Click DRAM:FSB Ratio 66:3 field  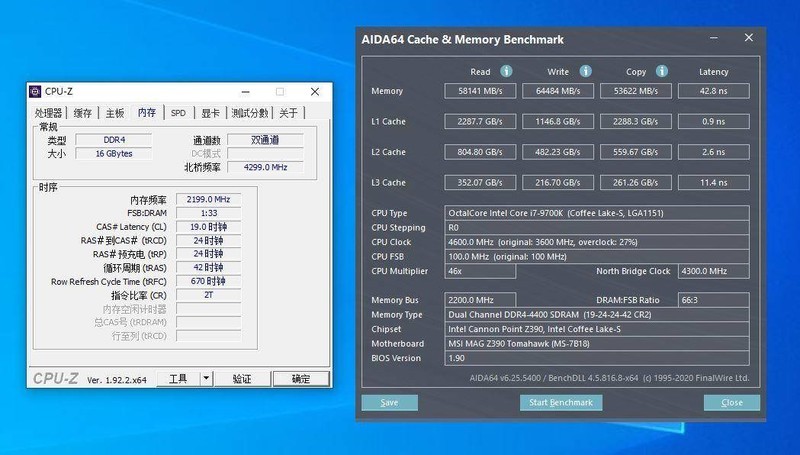[714, 300]
